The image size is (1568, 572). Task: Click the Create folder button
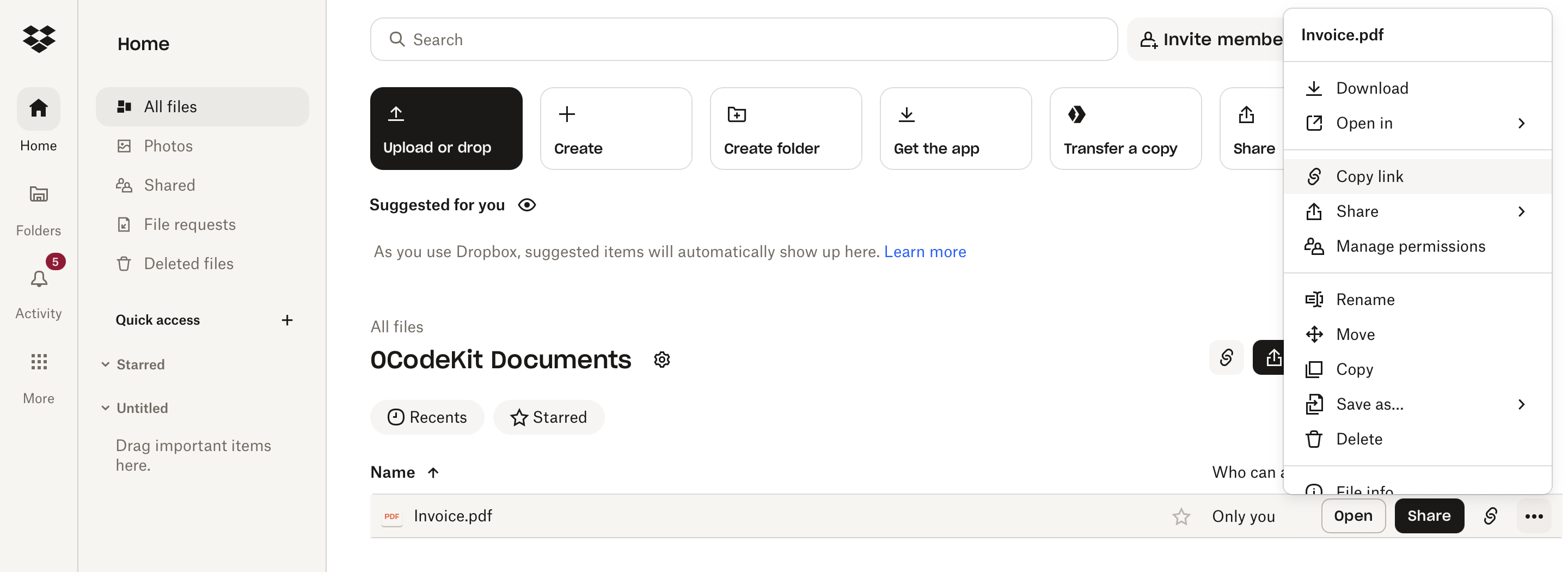click(x=785, y=129)
